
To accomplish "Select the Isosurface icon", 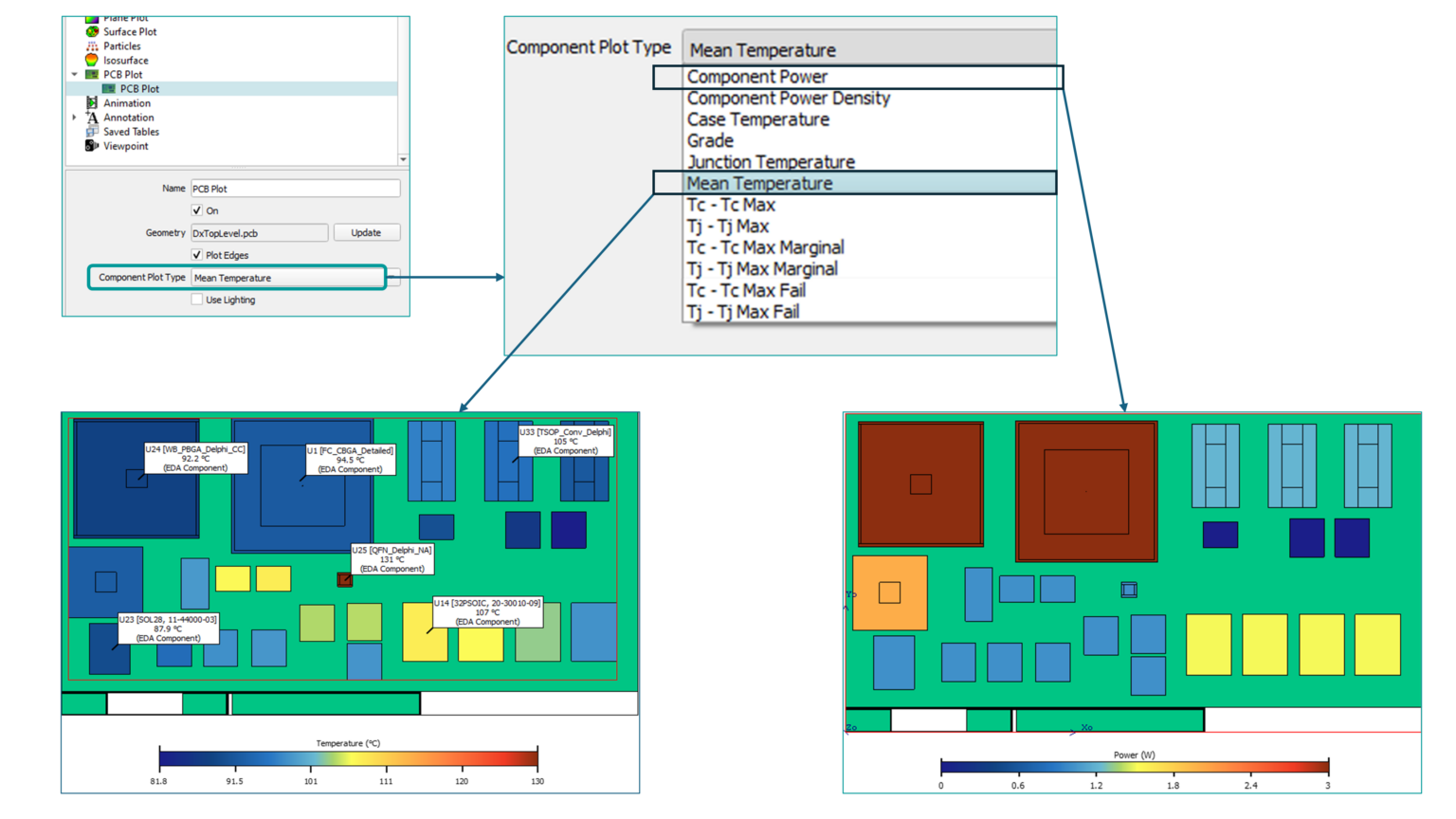I will 92,60.
